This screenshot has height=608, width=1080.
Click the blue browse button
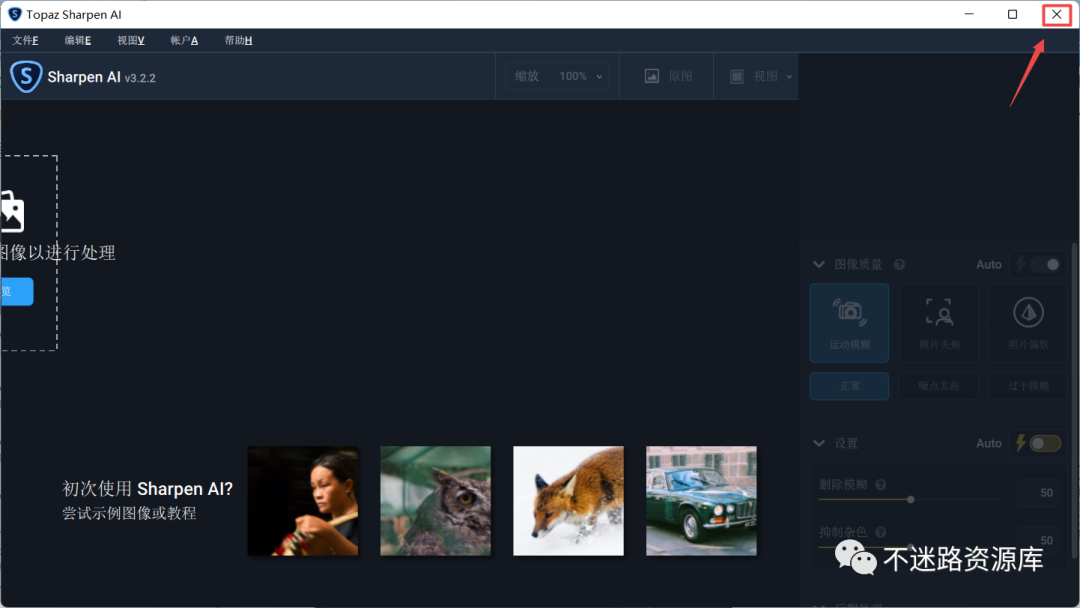[x=17, y=291]
